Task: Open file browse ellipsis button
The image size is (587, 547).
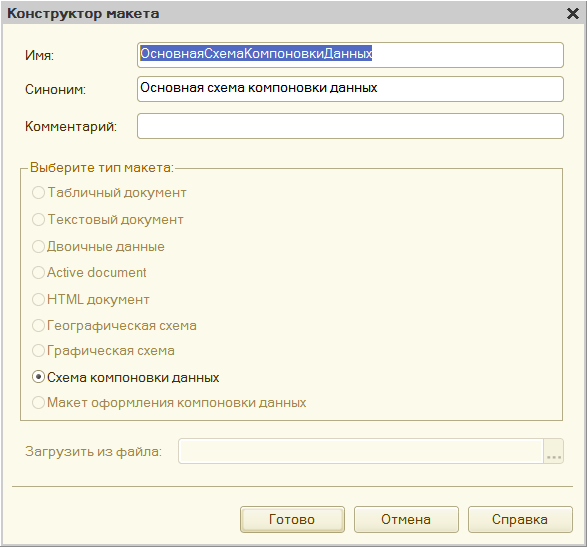Action: pos(554,451)
